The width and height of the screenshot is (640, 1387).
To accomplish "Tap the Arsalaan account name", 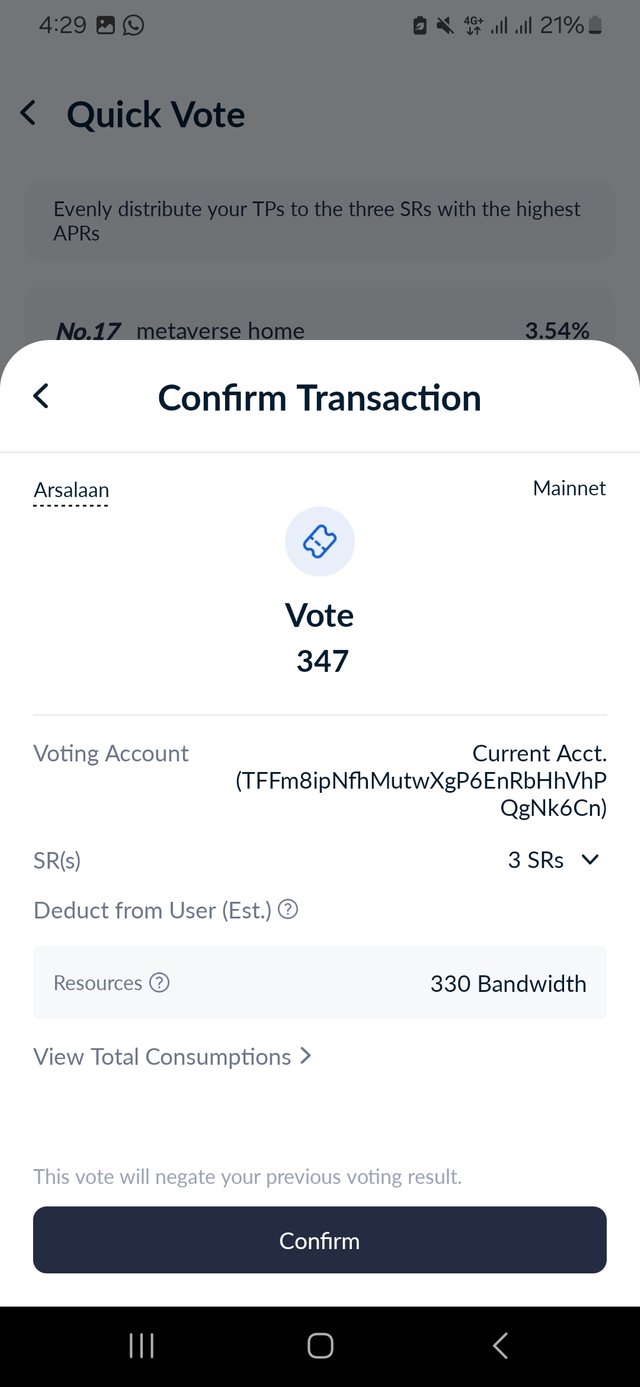I will coord(71,490).
